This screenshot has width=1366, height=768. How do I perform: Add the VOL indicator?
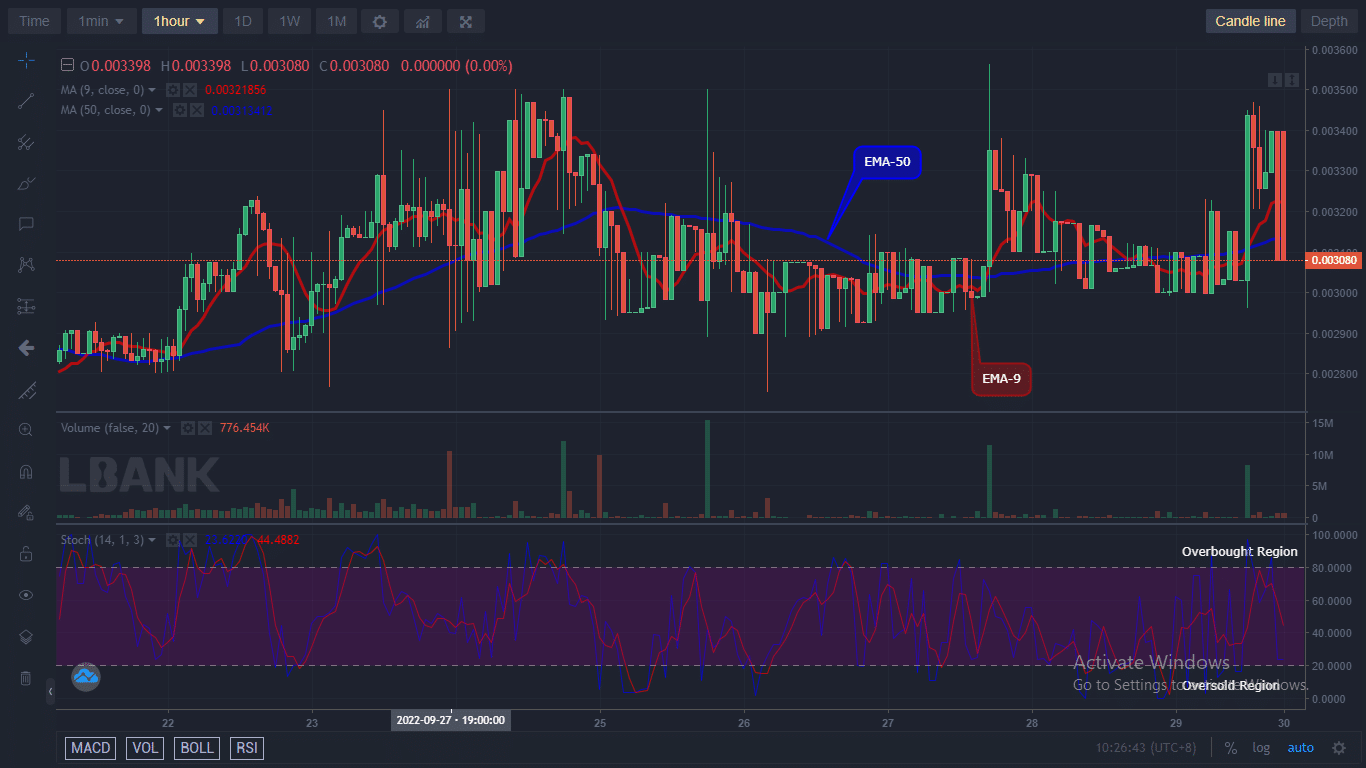pyautogui.click(x=146, y=748)
